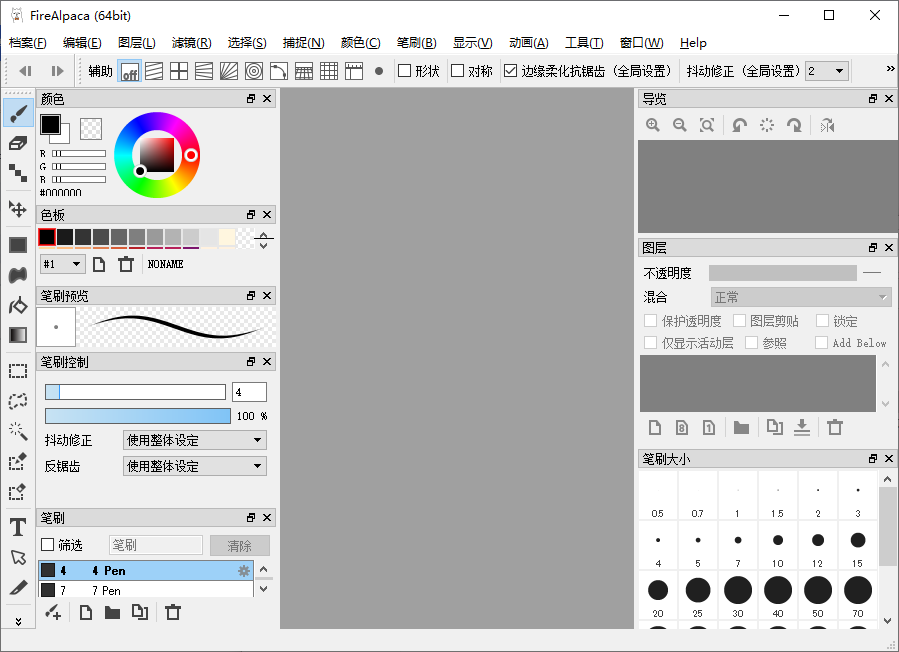This screenshot has height=652, width=899.
Task: Open 档案(F) menu
Action: click(28, 43)
